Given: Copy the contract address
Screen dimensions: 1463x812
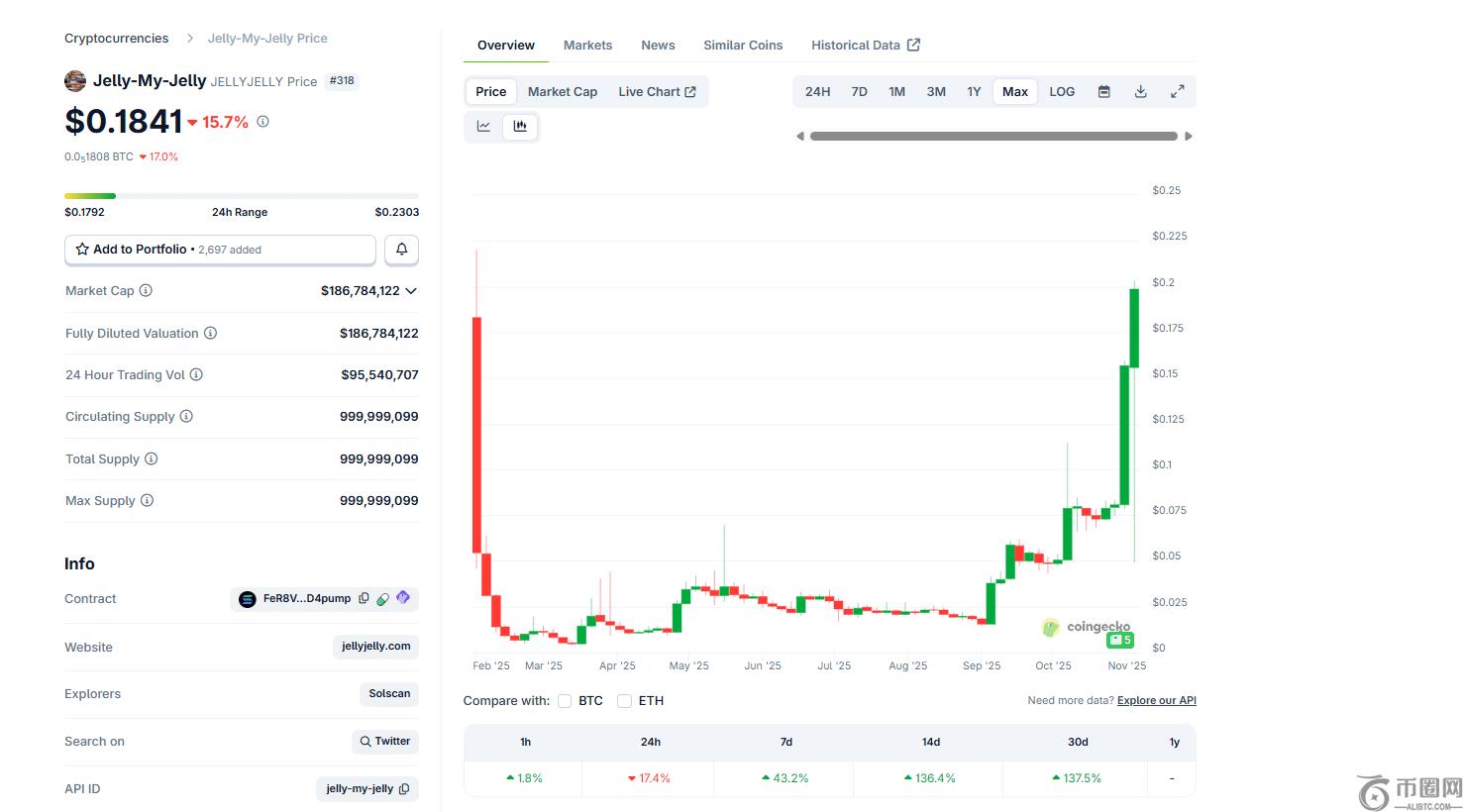Looking at the screenshot, I should coord(364,598).
